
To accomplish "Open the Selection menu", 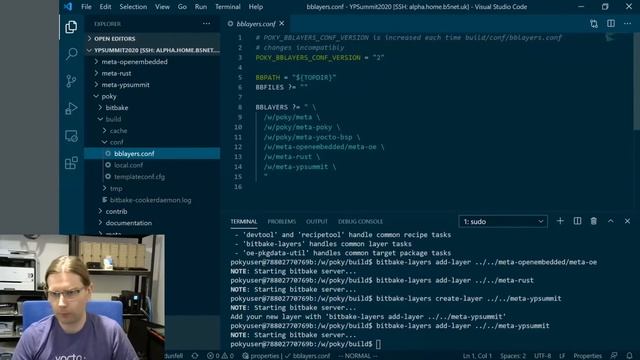I will tap(133, 7).
